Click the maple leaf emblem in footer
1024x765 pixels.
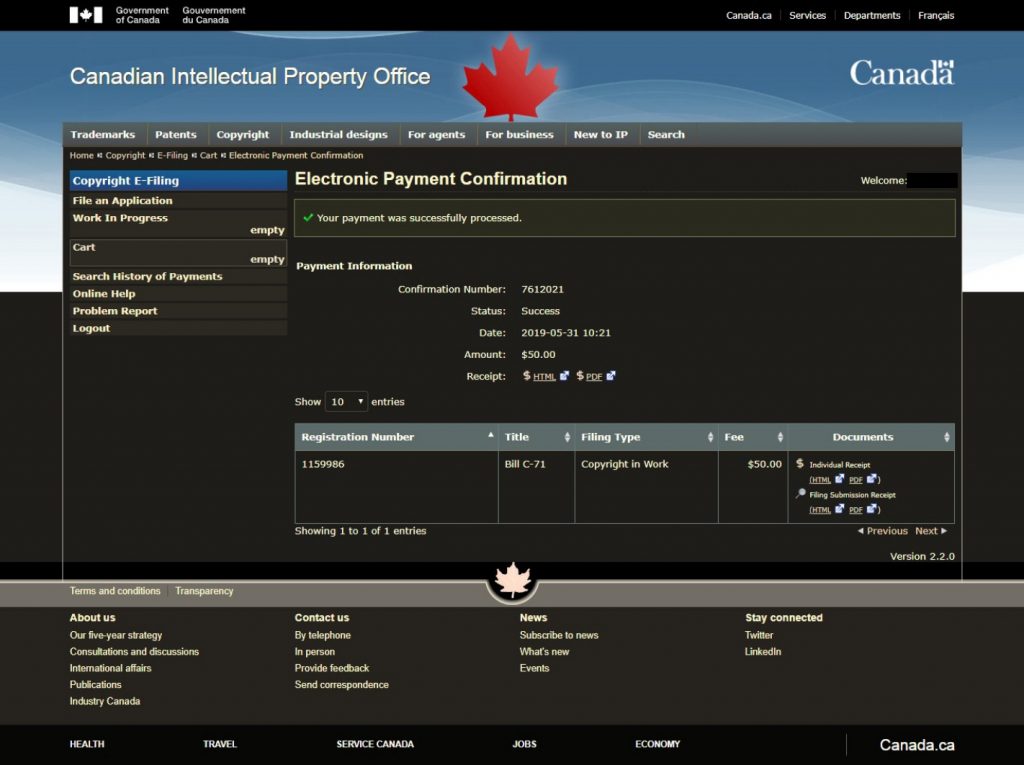click(512, 580)
